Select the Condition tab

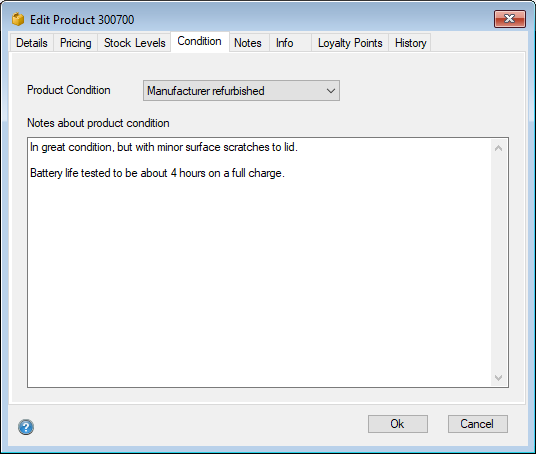point(200,42)
